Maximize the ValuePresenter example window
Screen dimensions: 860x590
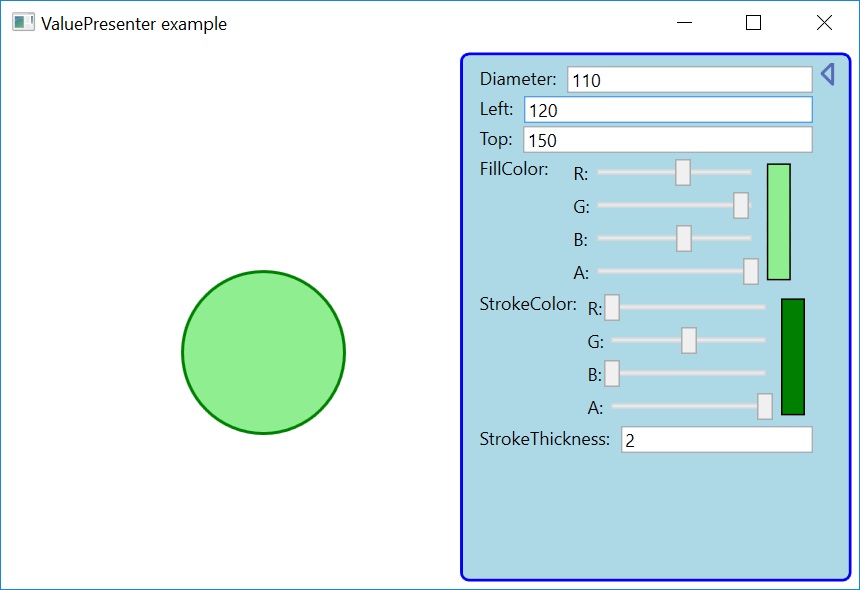754,22
